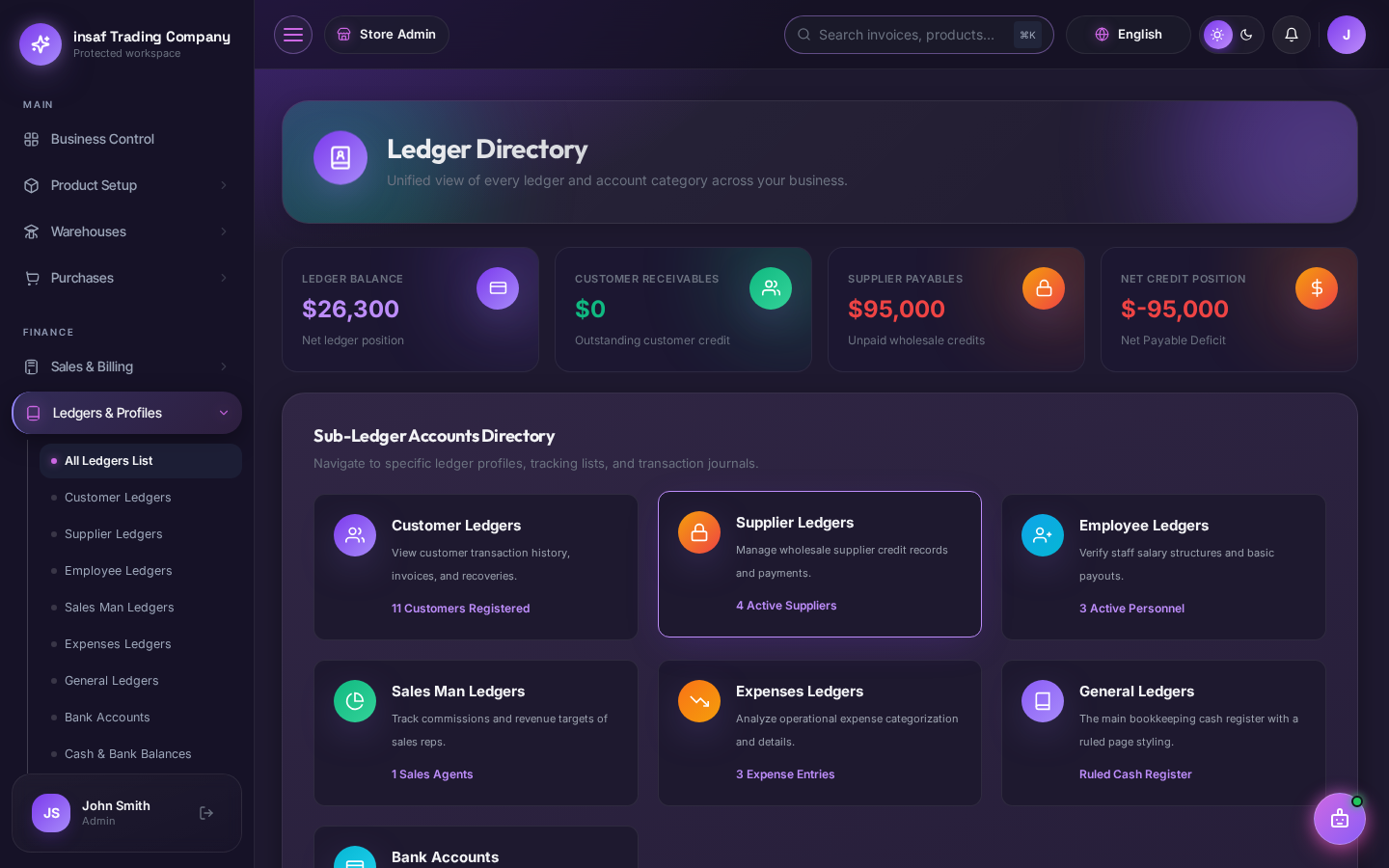Click 4 Active Suppliers link
Viewport: 1389px width, 868px height.
click(786, 606)
